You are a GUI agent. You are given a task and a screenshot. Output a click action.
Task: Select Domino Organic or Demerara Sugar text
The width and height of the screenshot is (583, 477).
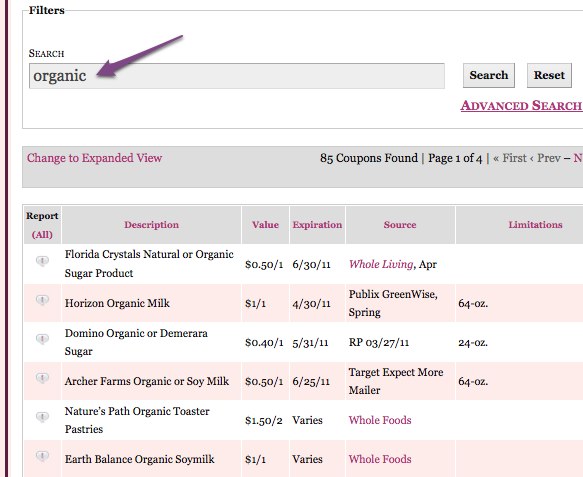[136, 342]
